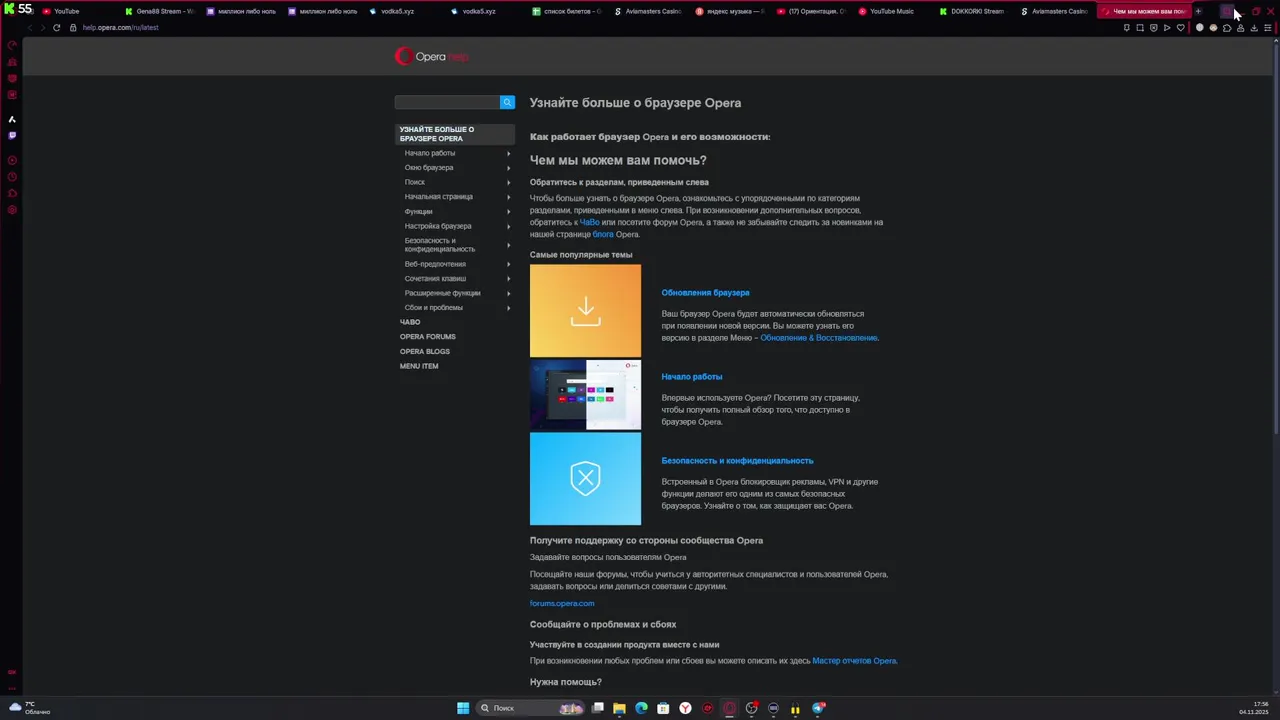Click MENU ITEM in the left menu

[x=419, y=366]
